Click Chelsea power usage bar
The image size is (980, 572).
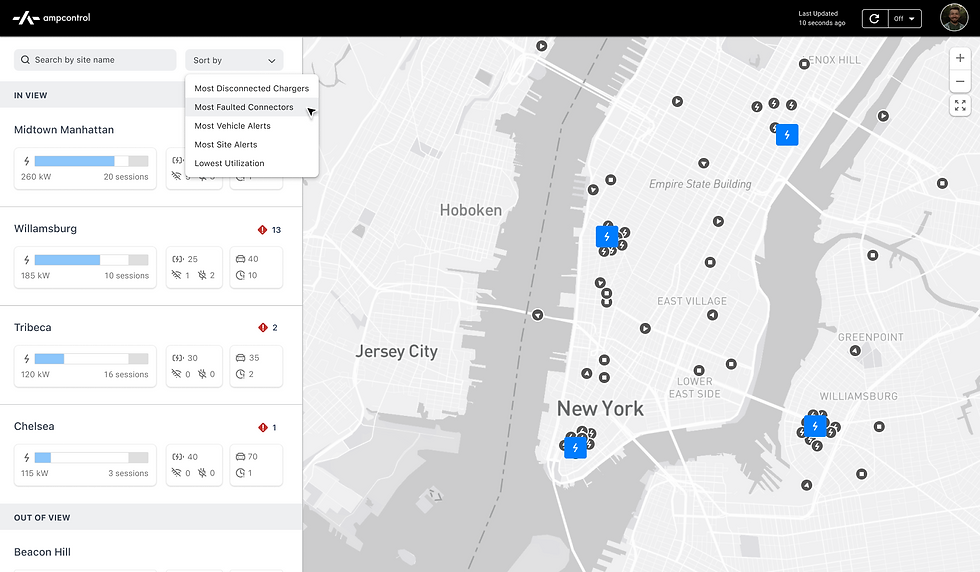pyautogui.click(x=91, y=457)
